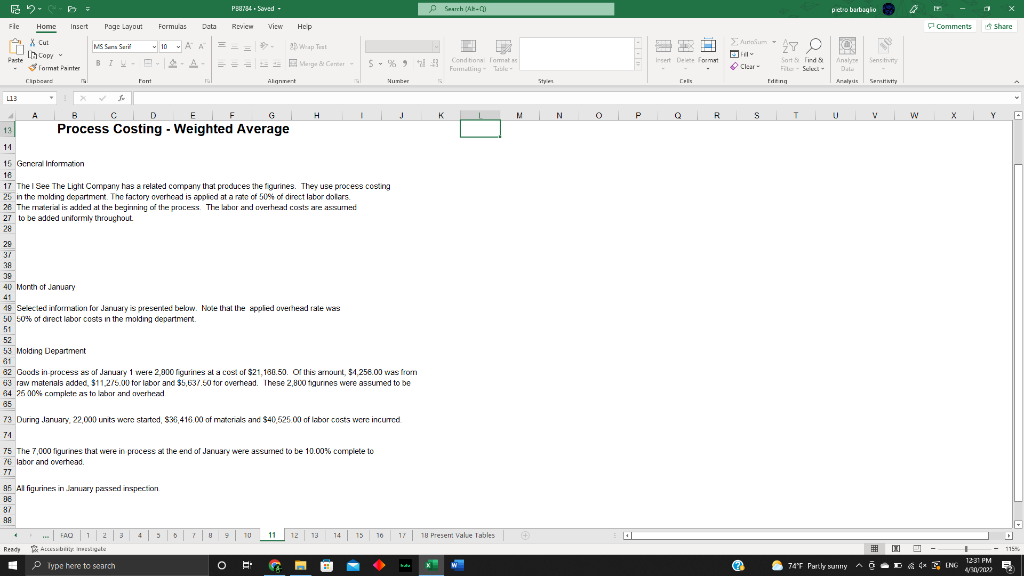Screen dimensions: 1024x576
Task: Select the Cut command
Action: (39, 42)
